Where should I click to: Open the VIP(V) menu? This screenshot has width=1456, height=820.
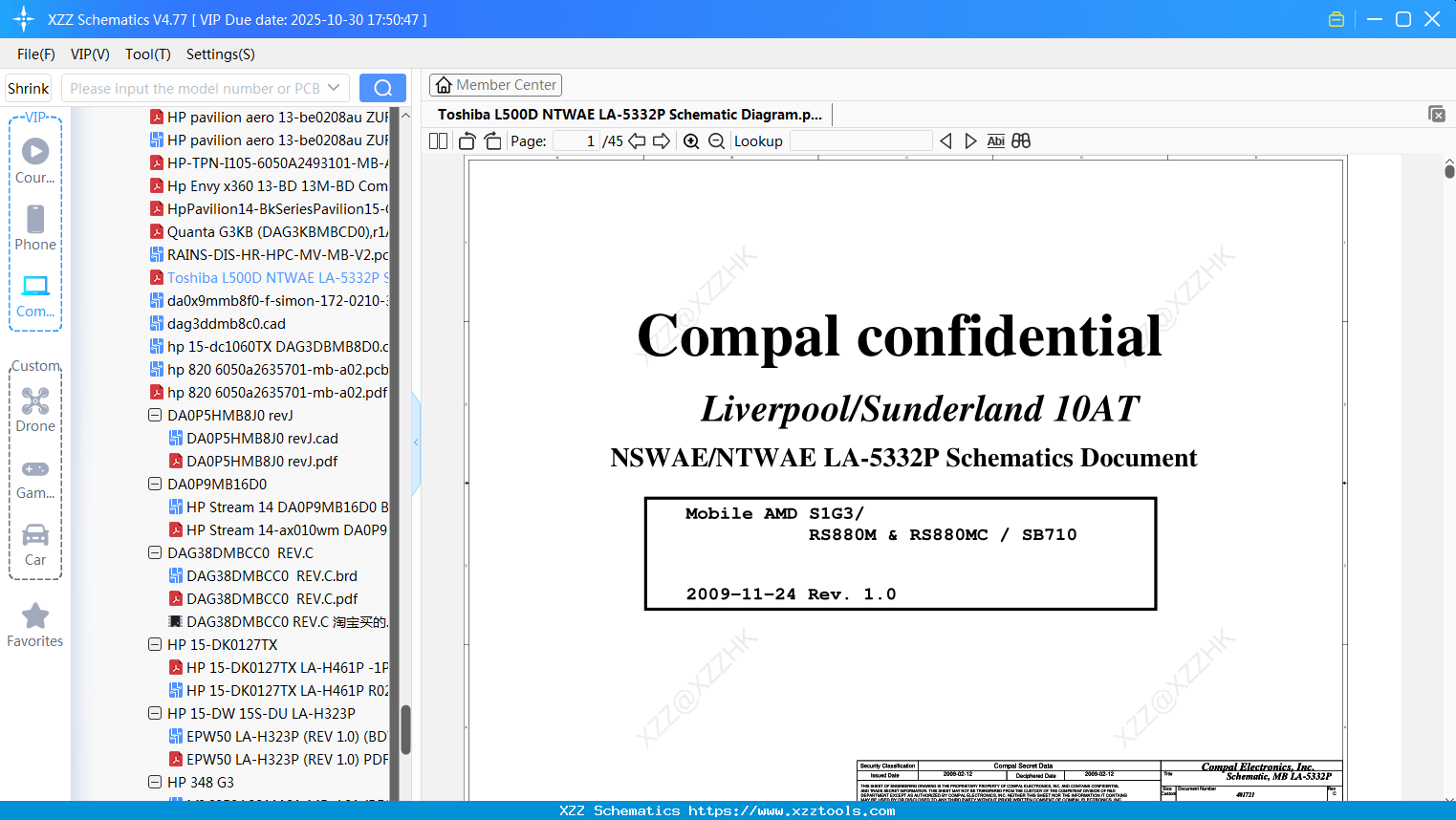coord(90,54)
